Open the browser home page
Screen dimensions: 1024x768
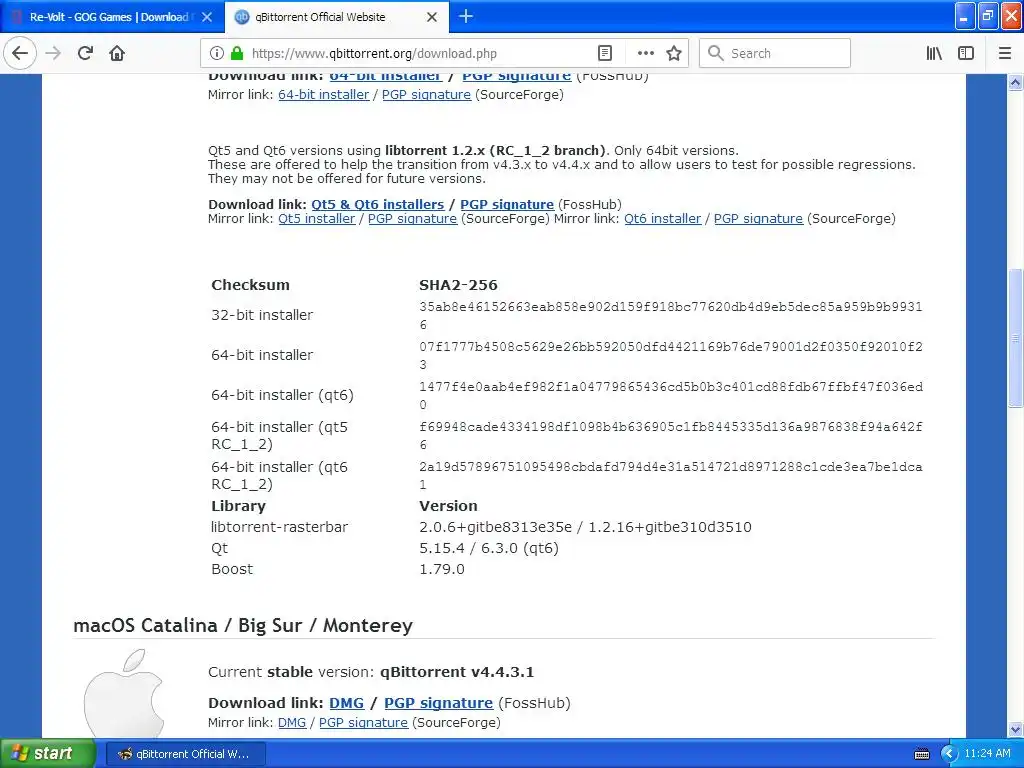(117, 54)
